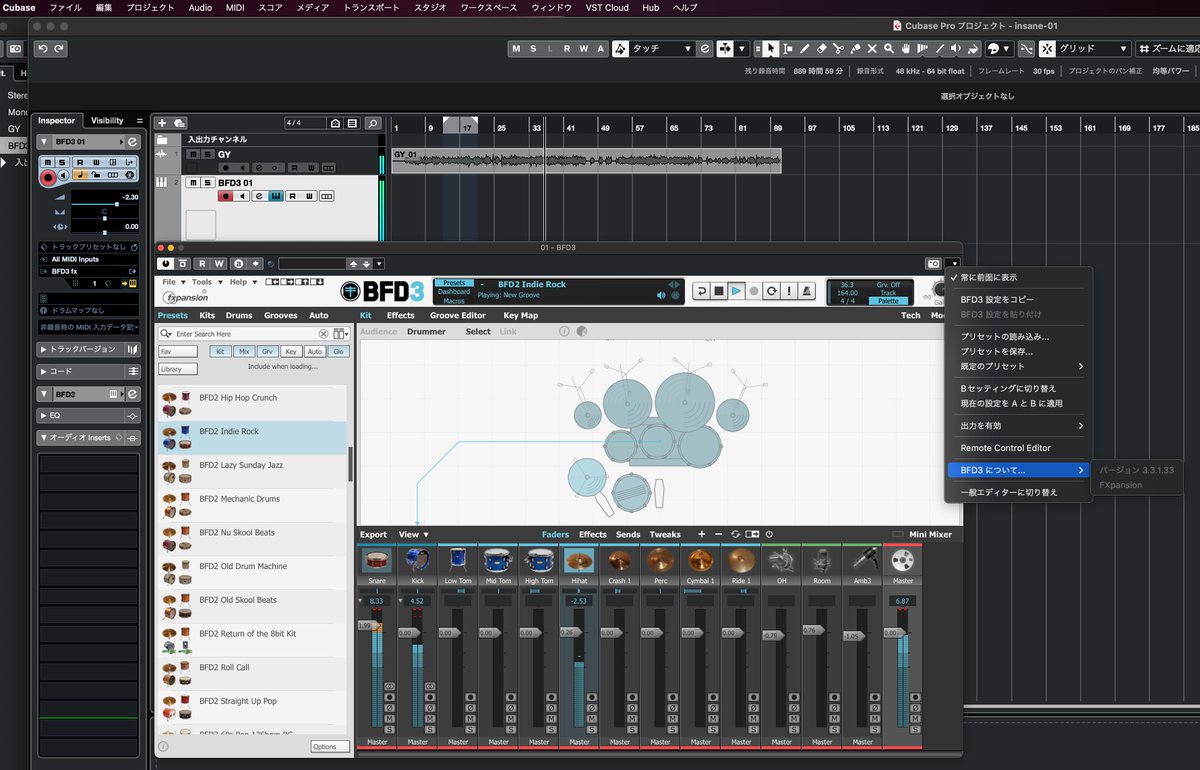Select the Eraser tool in Cubase toolbar
This screenshot has width=1200, height=770.
[821, 48]
